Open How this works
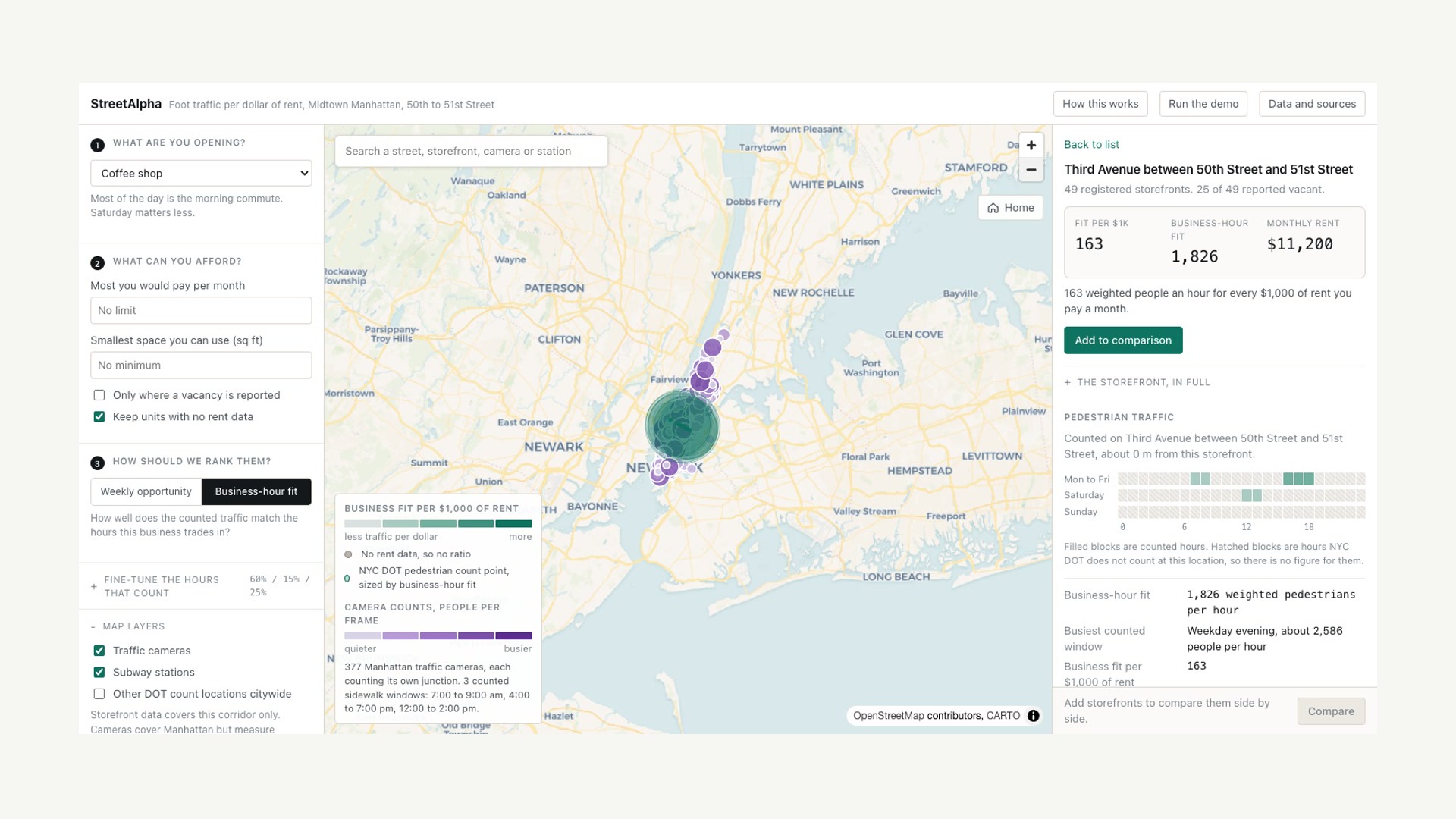1456x819 pixels. click(1100, 104)
